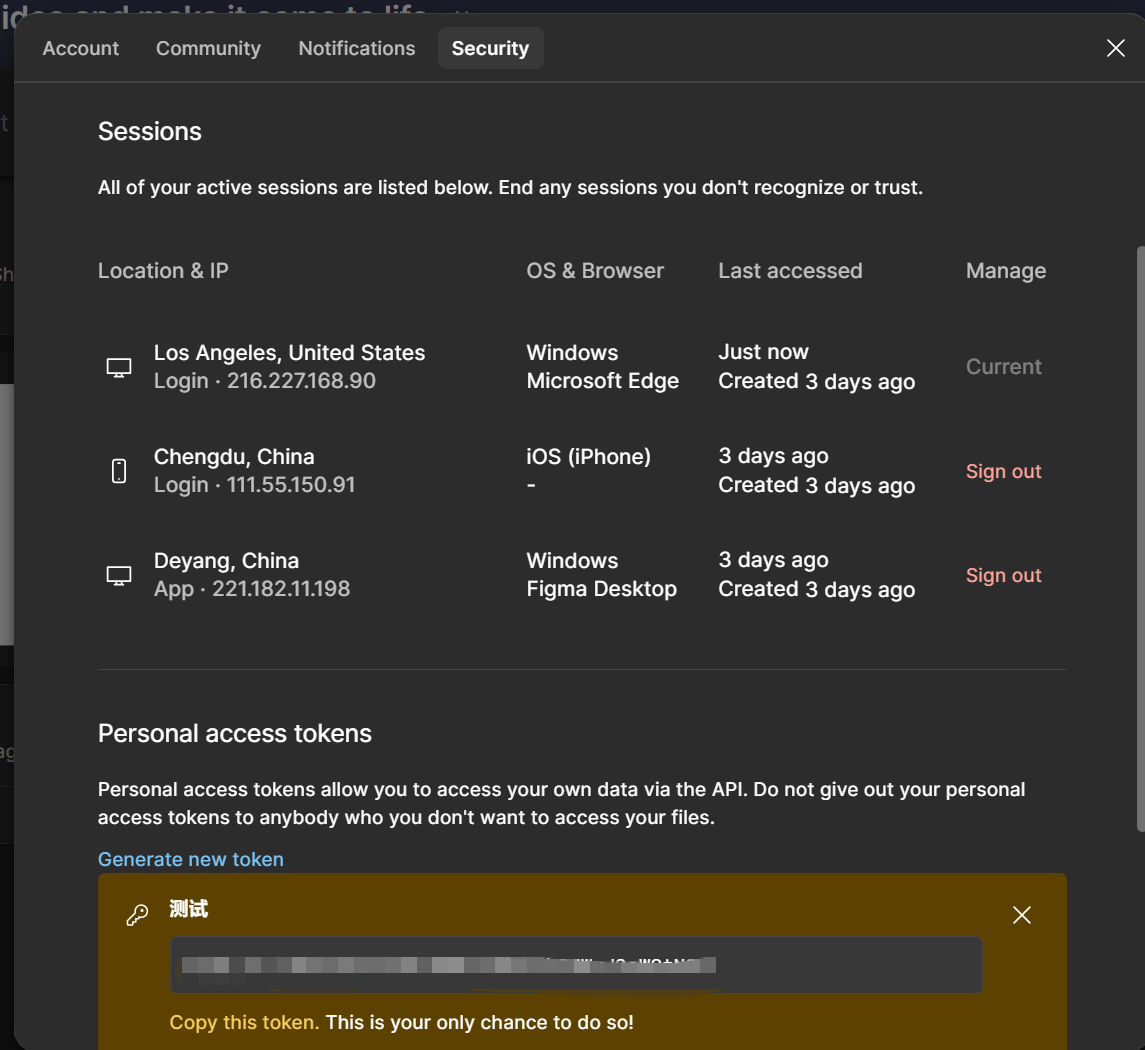The width and height of the screenshot is (1145, 1050).
Task: Click the desktop monitor icon for Los Angeles session
Action: (119, 367)
